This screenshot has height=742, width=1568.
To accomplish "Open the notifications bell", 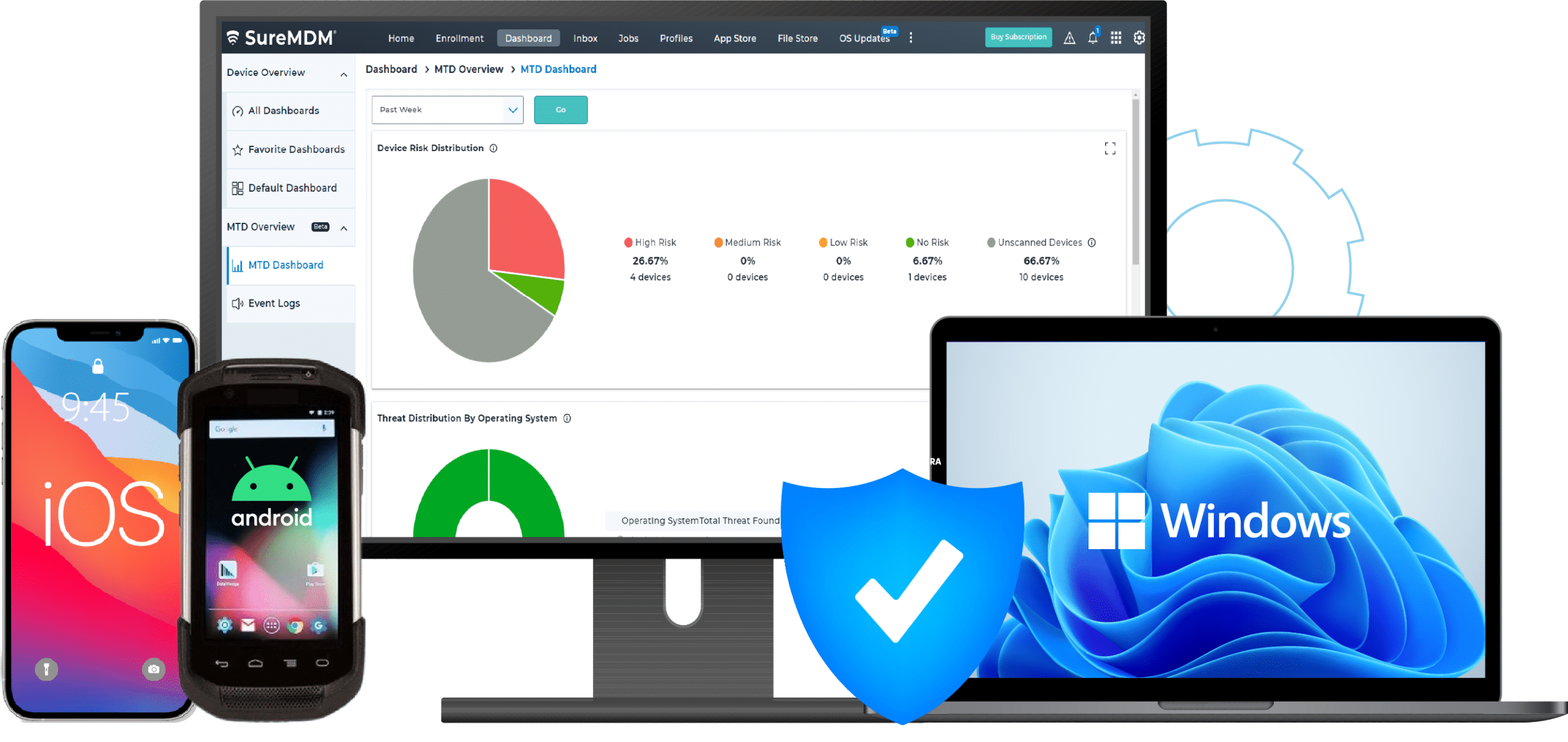I will 1093,37.
